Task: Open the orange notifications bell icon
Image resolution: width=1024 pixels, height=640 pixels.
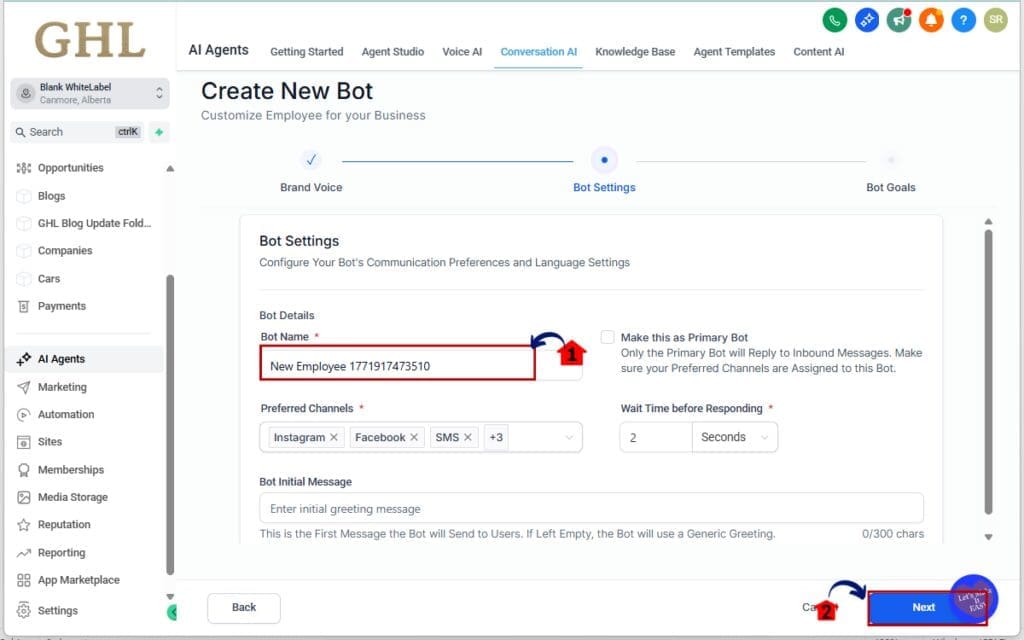Action: pos(931,19)
